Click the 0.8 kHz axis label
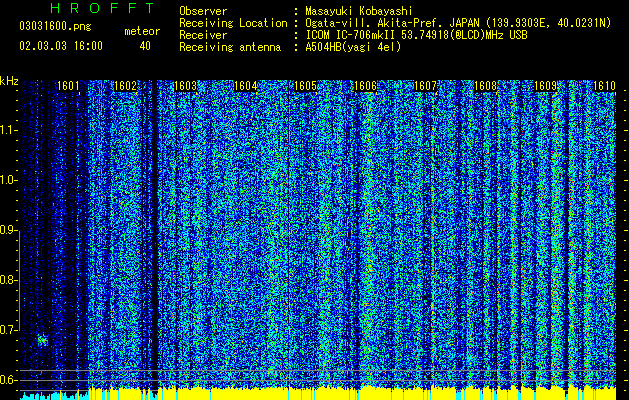 tap(8, 280)
